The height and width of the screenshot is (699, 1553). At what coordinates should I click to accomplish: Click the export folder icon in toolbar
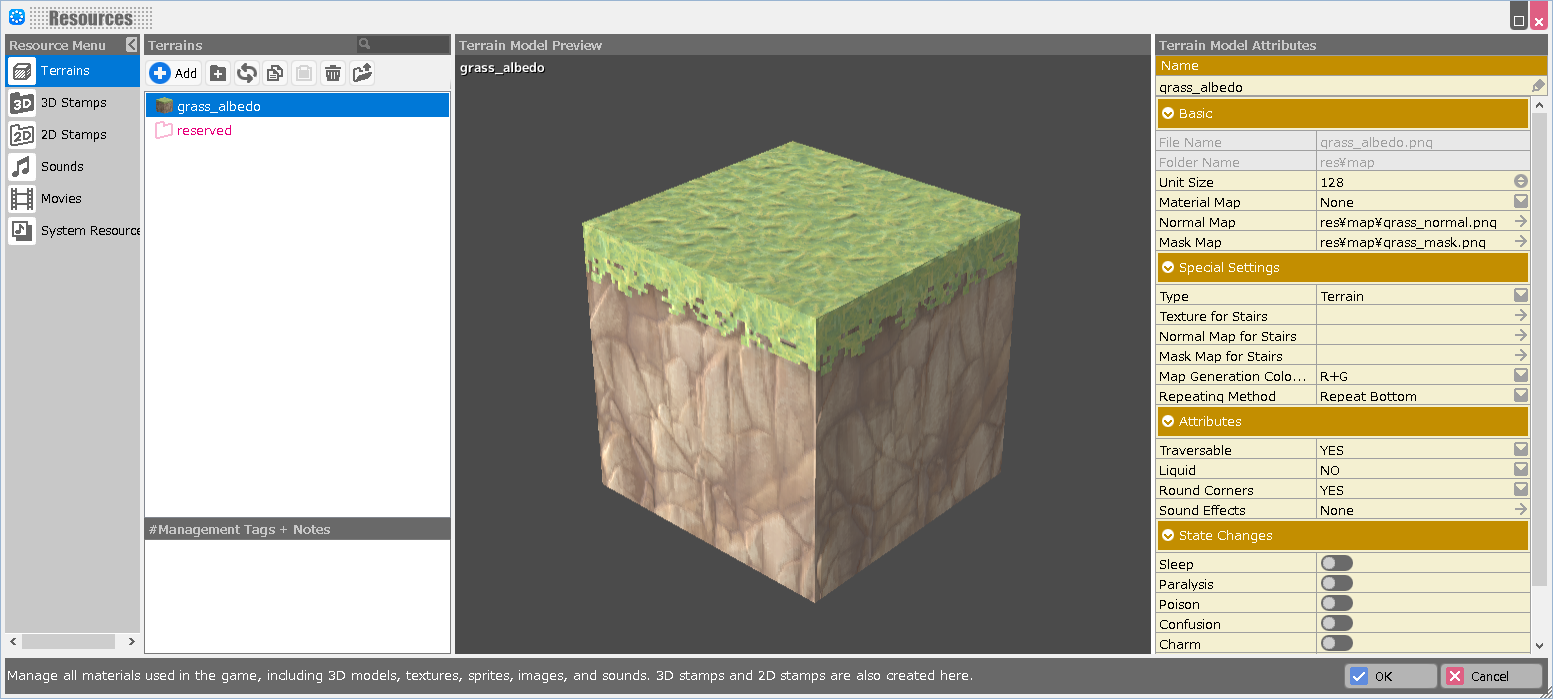tap(362, 73)
